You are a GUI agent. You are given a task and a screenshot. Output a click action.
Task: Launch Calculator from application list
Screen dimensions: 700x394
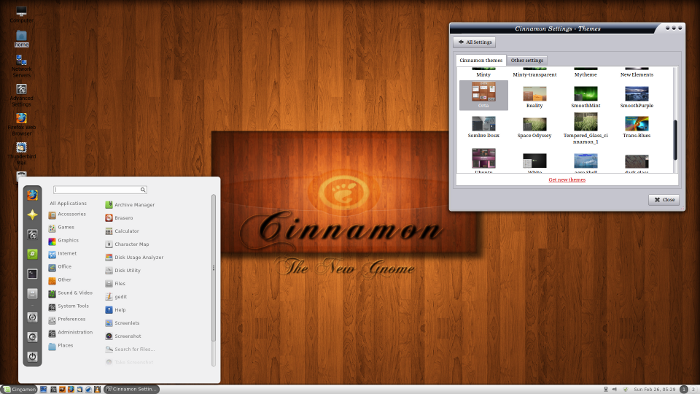tap(122, 231)
